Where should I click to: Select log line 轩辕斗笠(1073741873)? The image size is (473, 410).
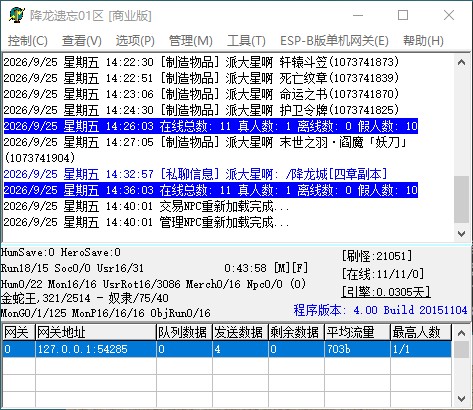[x=201, y=62]
